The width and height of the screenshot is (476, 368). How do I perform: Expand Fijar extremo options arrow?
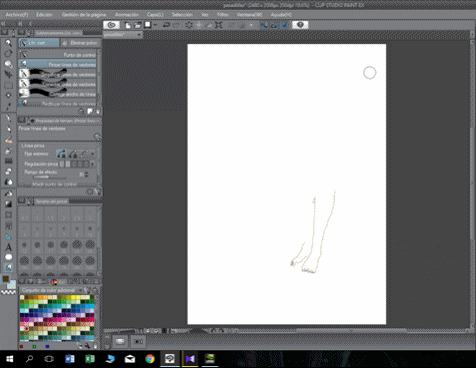point(93,154)
